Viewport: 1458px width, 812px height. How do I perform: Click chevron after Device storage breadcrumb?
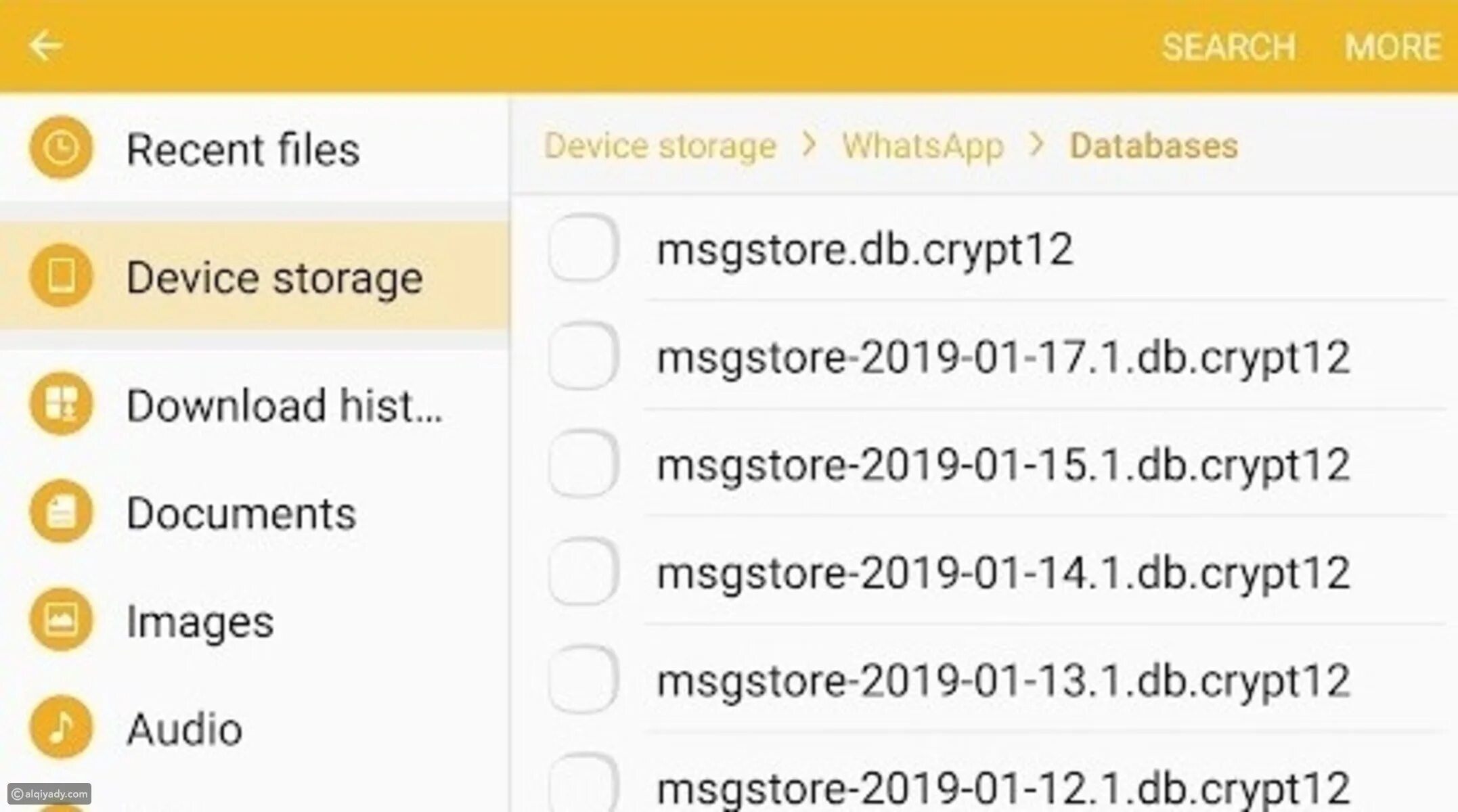coord(809,145)
